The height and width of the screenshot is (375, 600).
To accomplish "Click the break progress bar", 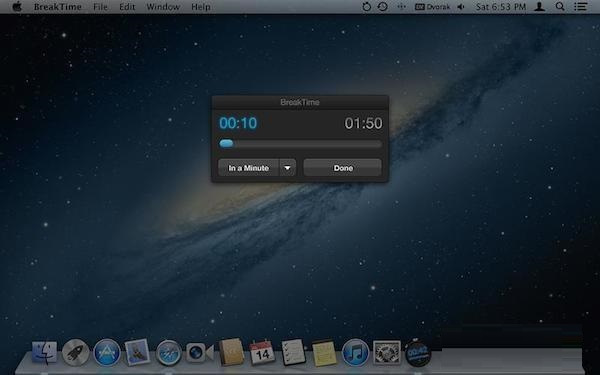I will 300,144.
